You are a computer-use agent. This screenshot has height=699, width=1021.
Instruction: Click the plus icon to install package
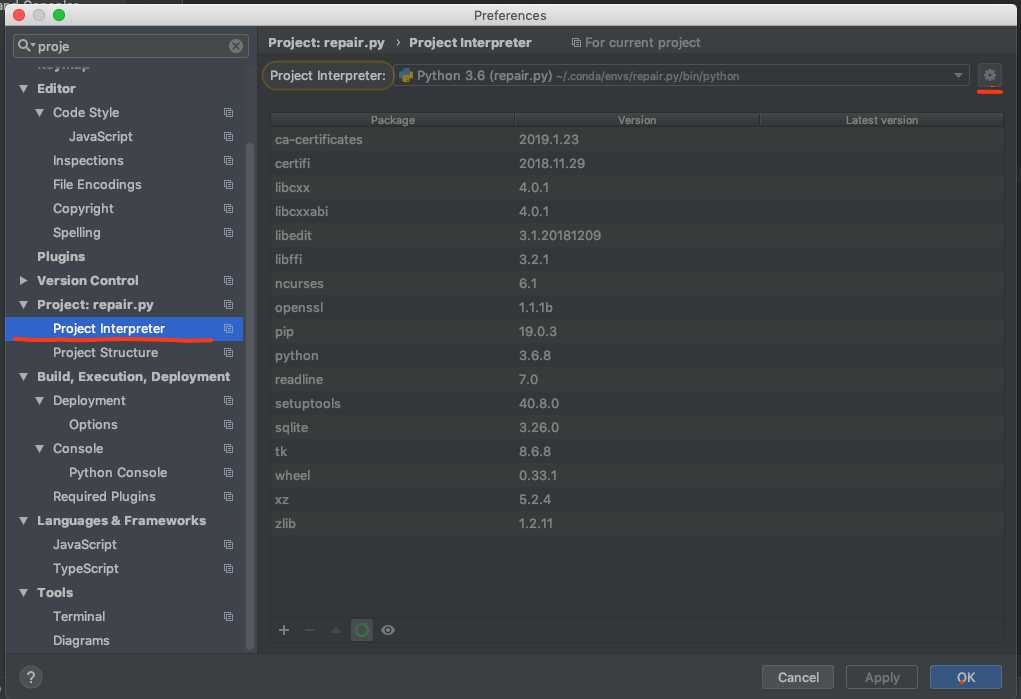pyautogui.click(x=284, y=630)
